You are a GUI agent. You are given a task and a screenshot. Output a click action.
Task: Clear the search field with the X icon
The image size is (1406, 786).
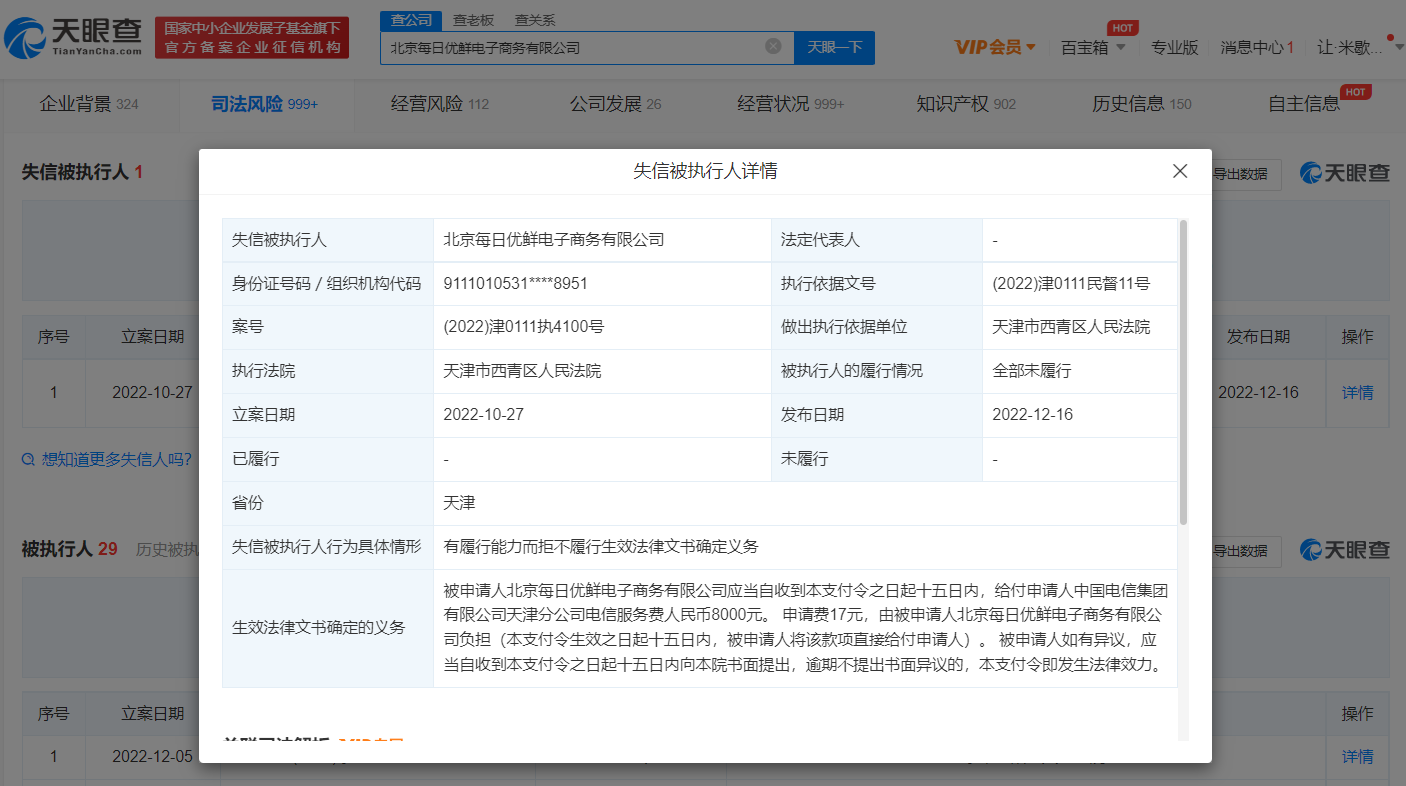(773, 46)
